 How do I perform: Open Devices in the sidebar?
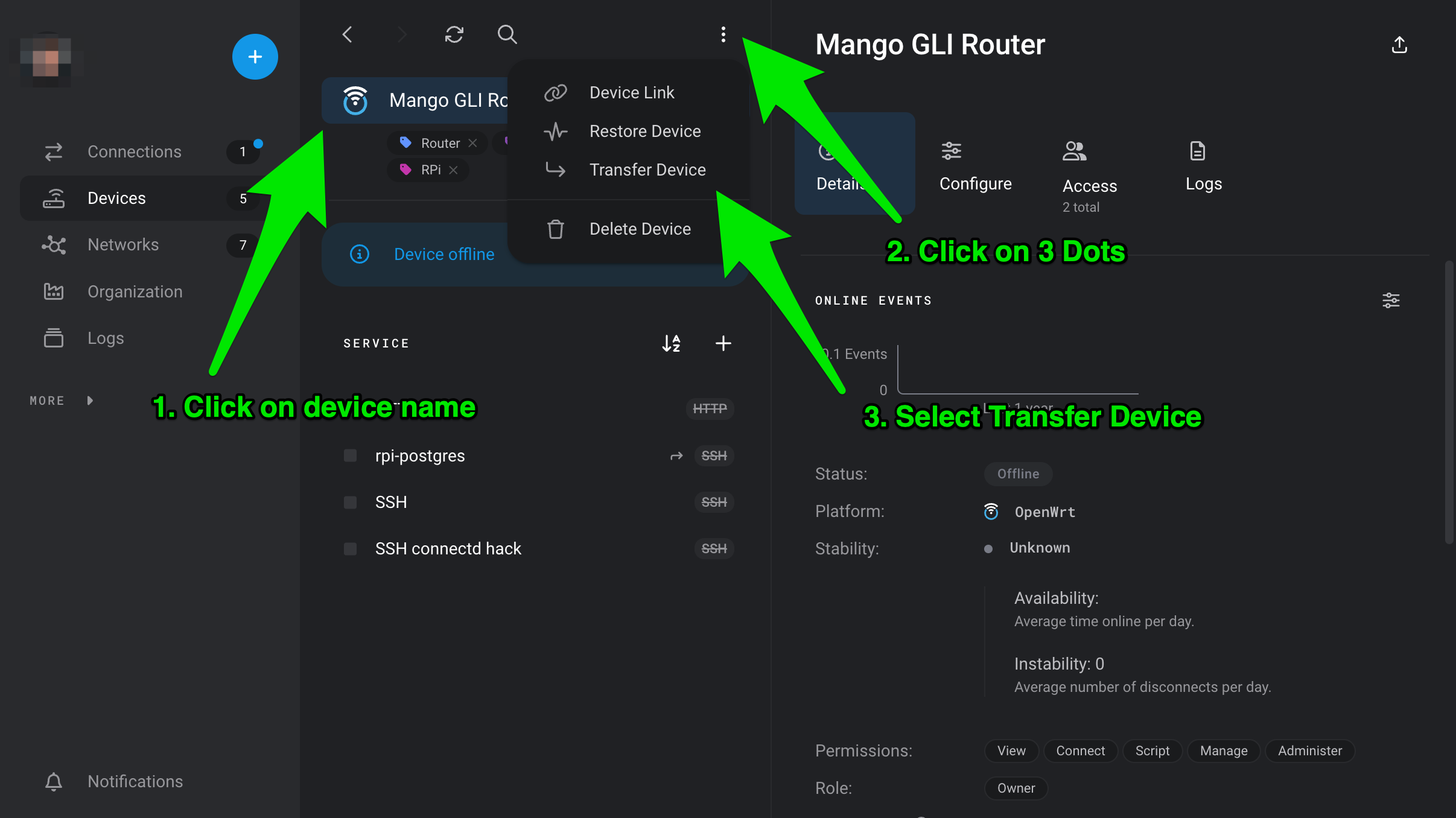point(145,198)
